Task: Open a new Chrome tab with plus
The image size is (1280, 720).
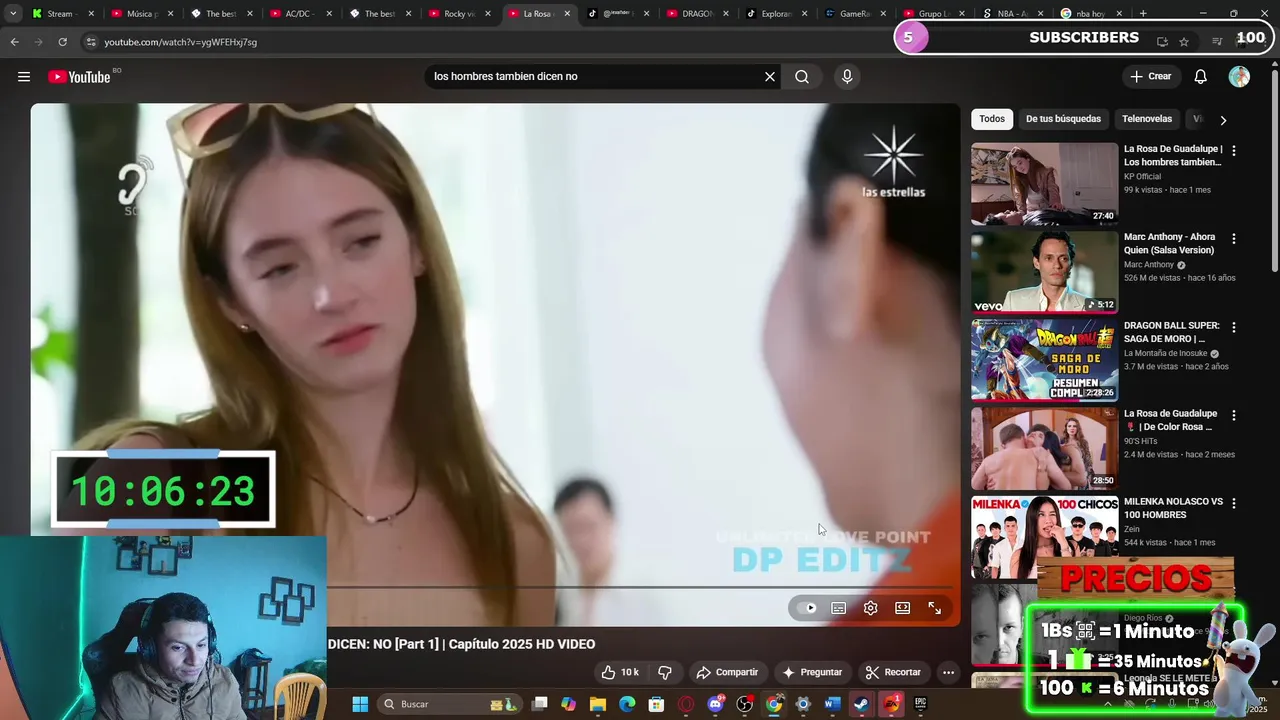Action: click(1143, 14)
